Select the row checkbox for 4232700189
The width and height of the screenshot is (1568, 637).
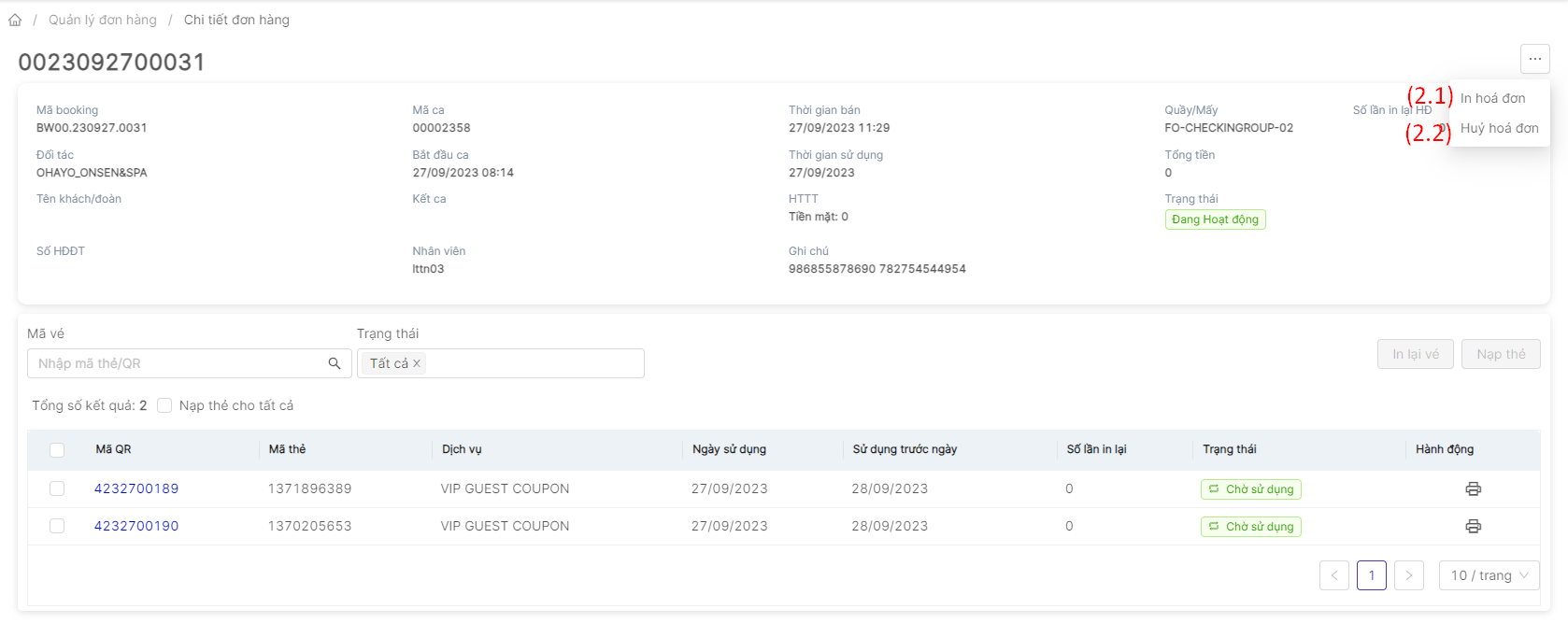(57, 488)
